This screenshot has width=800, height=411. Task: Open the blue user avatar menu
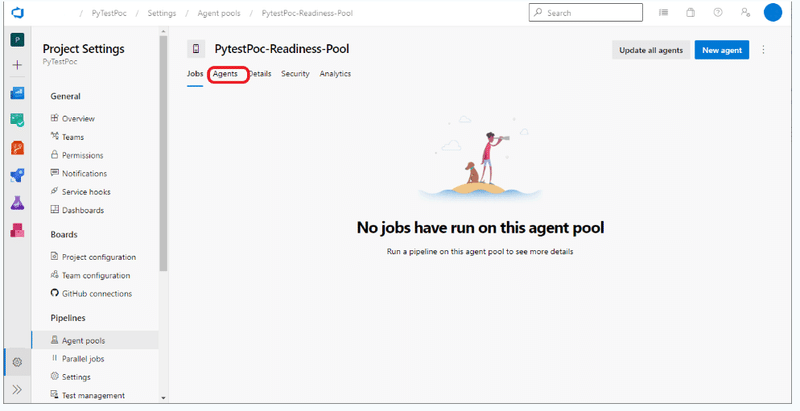coord(772,13)
